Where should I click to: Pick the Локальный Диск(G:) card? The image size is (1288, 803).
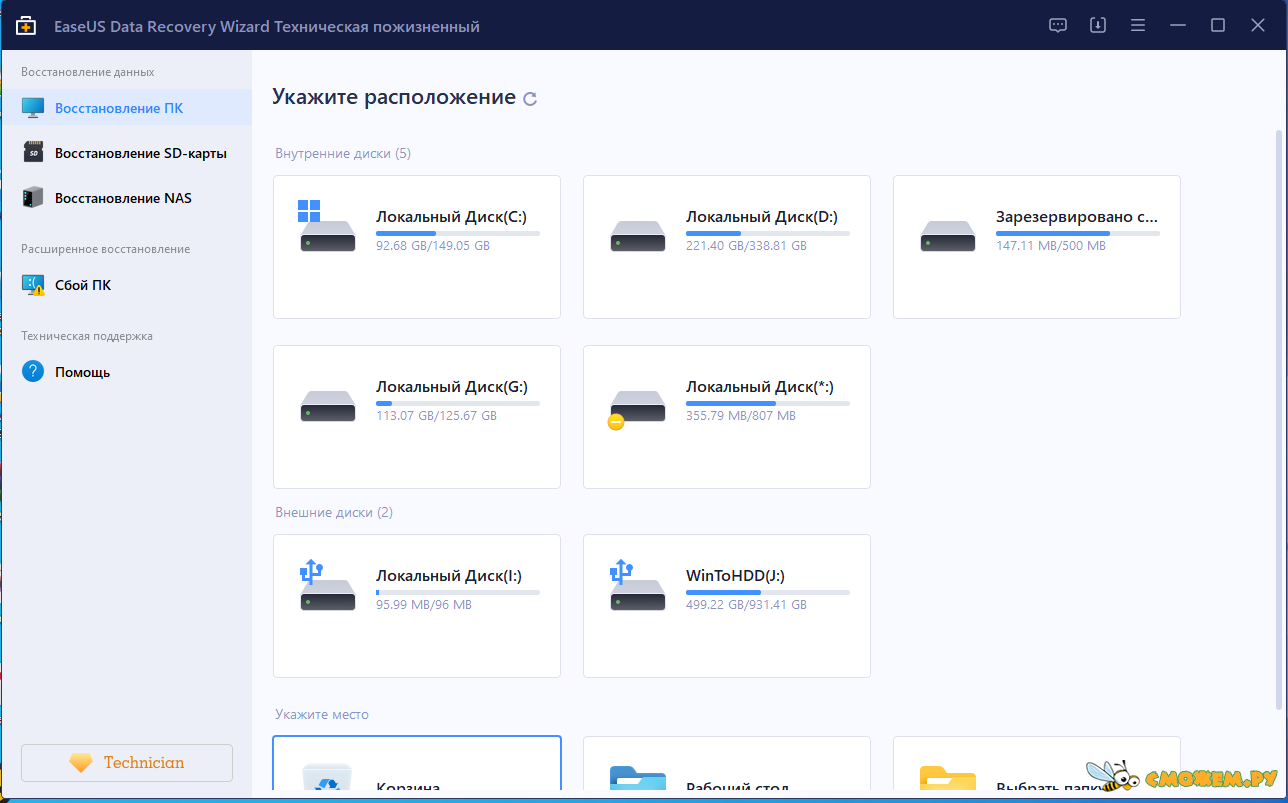(x=417, y=417)
